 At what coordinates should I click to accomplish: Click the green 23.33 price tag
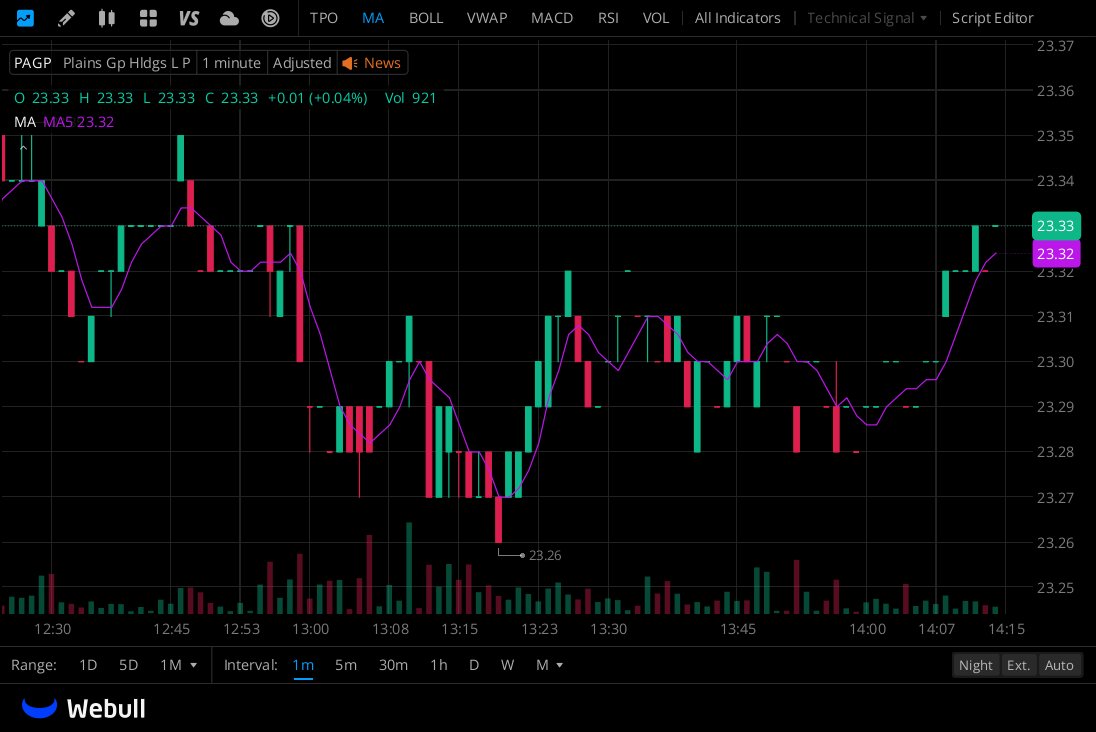pyautogui.click(x=1055, y=226)
